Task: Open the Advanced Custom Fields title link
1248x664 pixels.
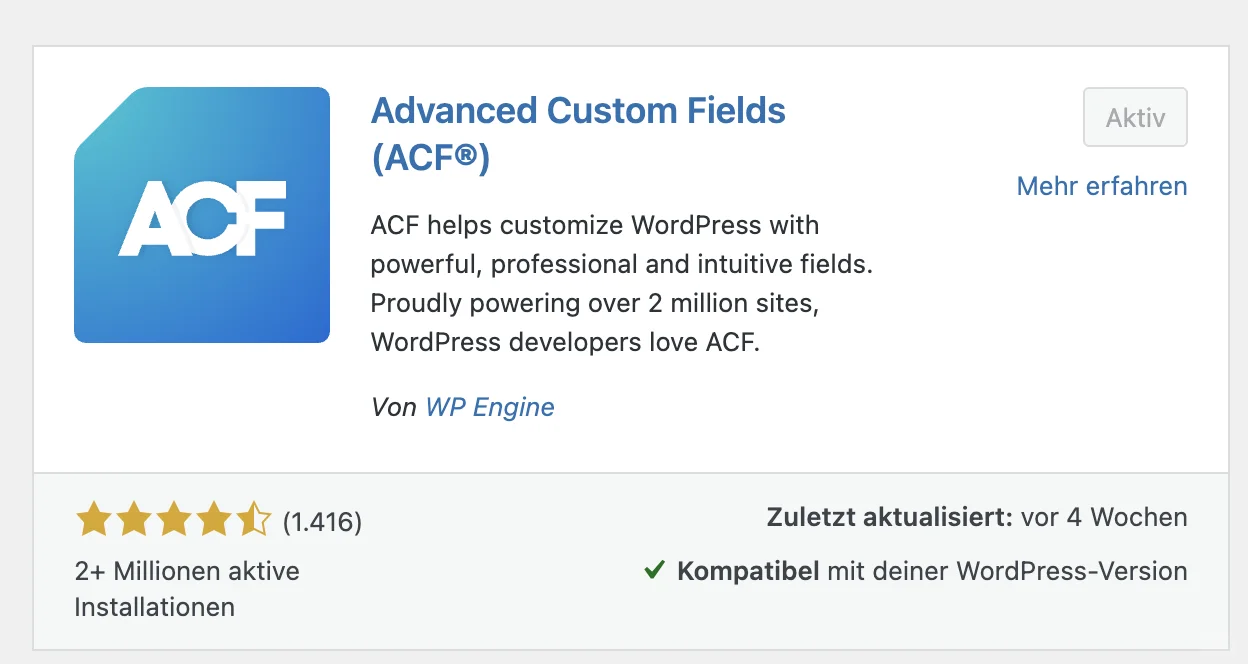Action: pyautogui.click(x=578, y=111)
